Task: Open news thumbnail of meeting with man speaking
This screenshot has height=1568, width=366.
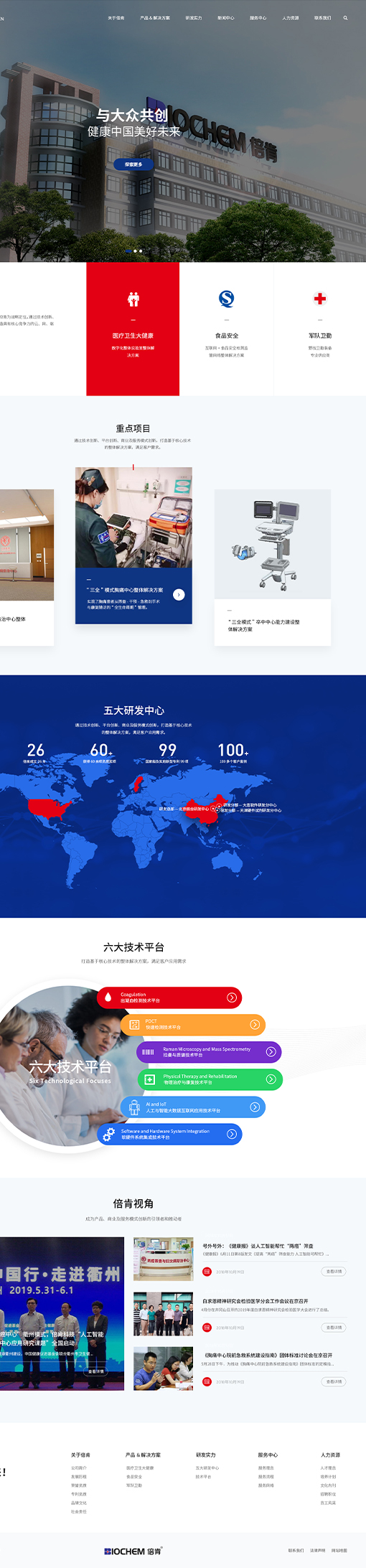Action: point(163,1369)
